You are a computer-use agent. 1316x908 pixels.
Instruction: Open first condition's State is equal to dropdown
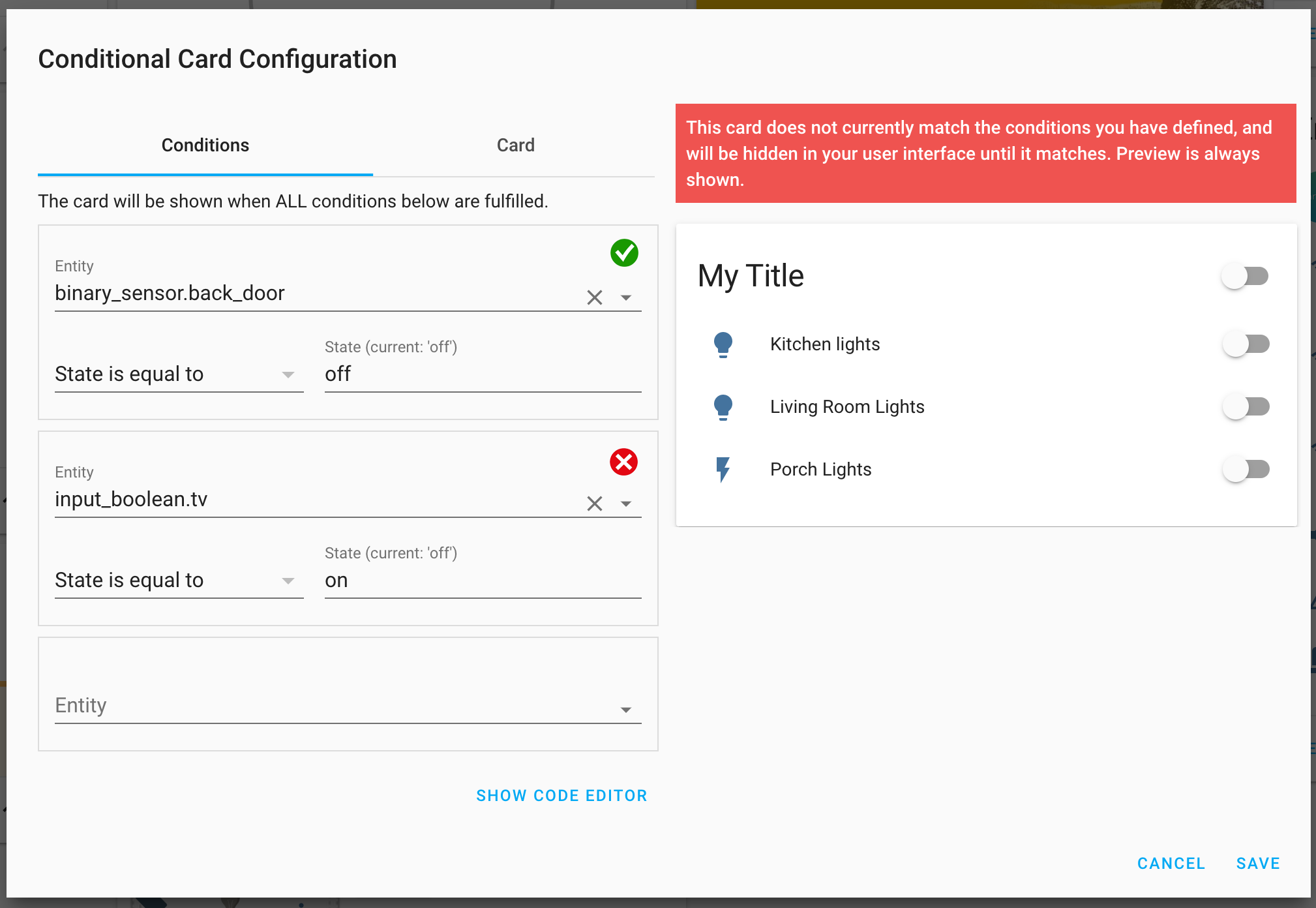[x=179, y=374]
